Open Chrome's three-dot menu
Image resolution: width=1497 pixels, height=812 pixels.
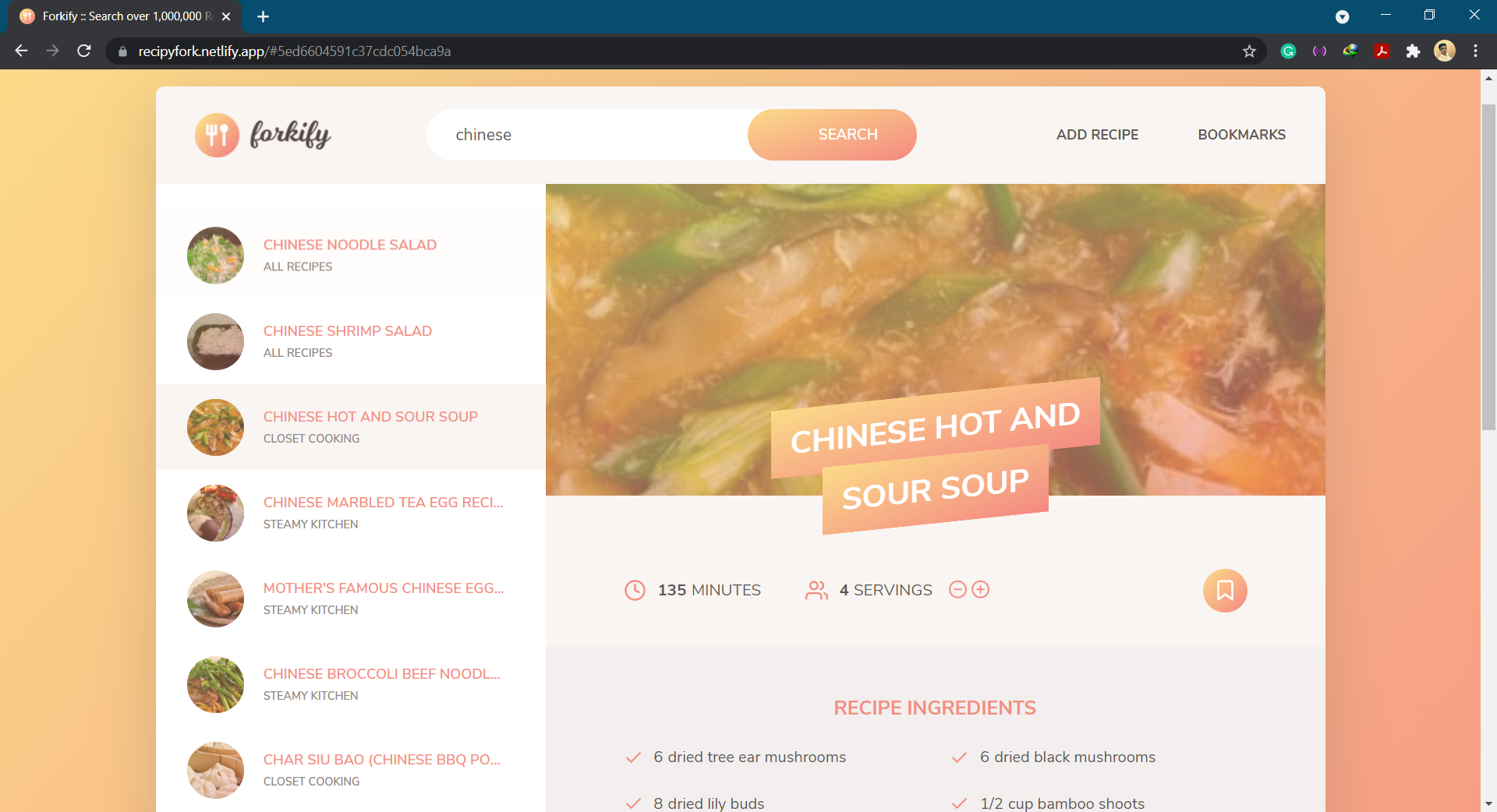(x=1475, y=51)
